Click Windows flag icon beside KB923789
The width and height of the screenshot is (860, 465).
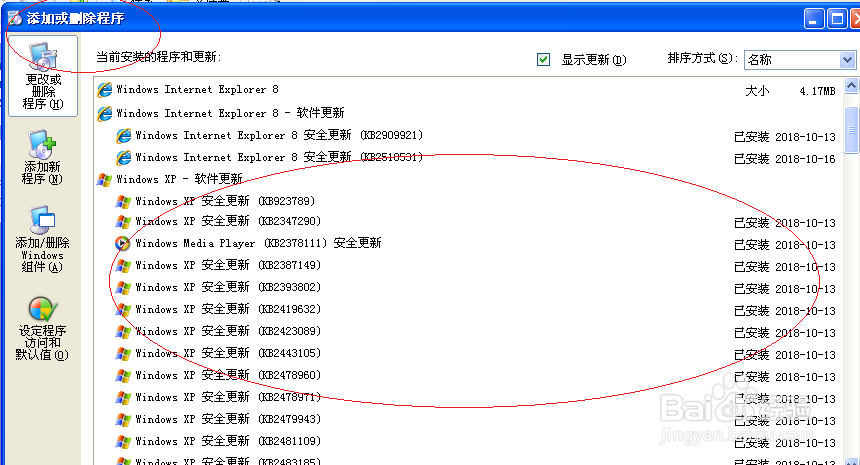pos(123,201)
